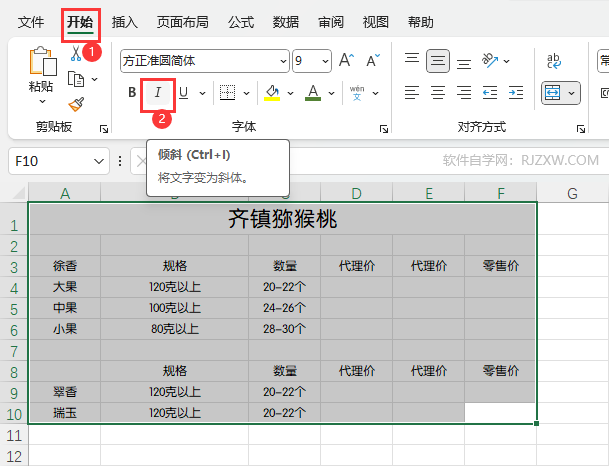Open the copy options dropdown arrow
This screenshot has height=466, width=609.
[94, 80]
